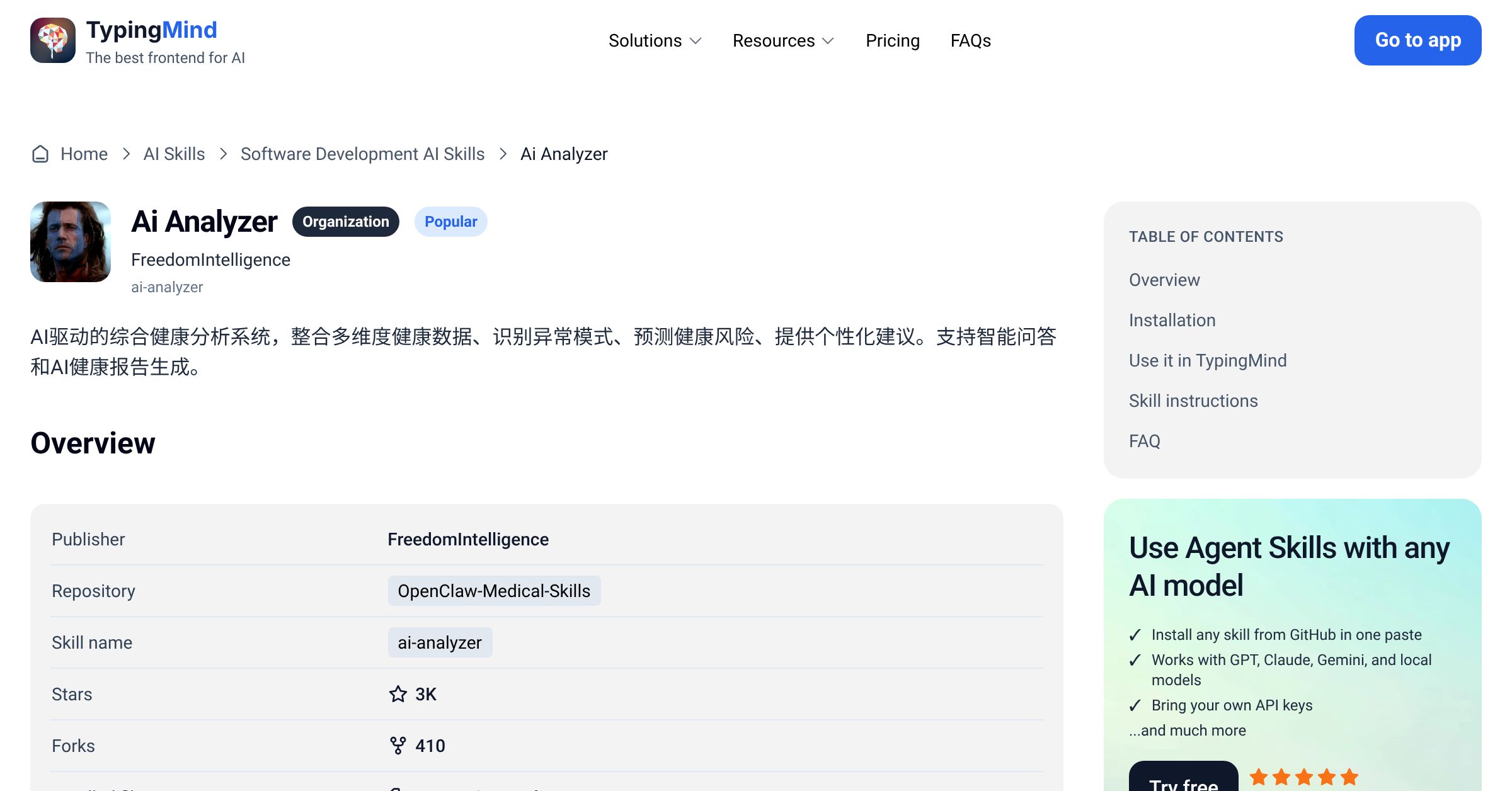This screenshot has height=791, width=1512.
Task: Click the TypingMind brain logo icon
Action: tap(53, 40)
